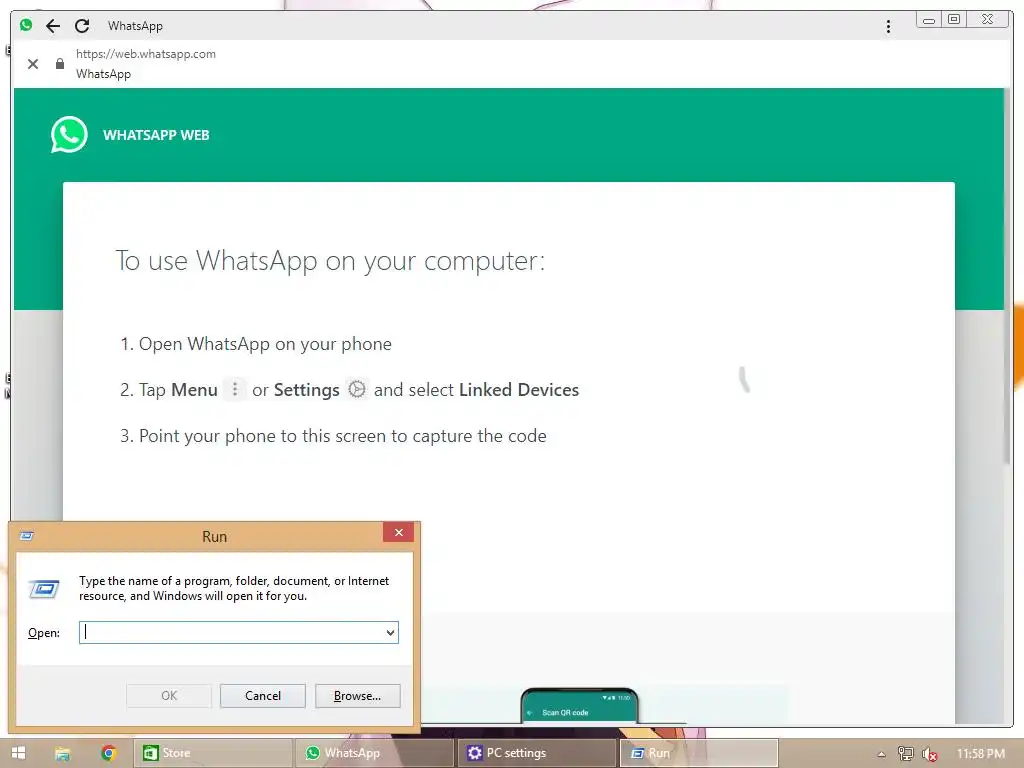Click the WhatsApp Web logo icon

[x=69, y=135]
